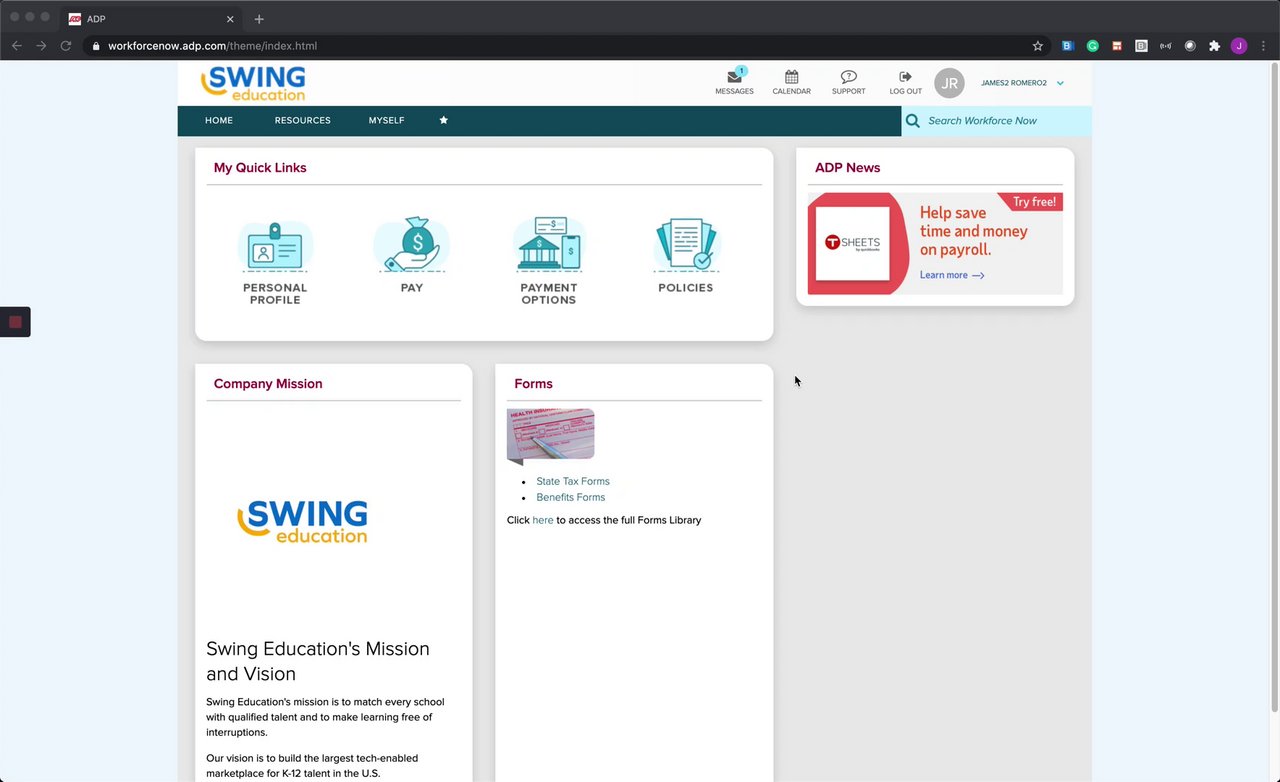Click the Forms thumbnail image

550,436
